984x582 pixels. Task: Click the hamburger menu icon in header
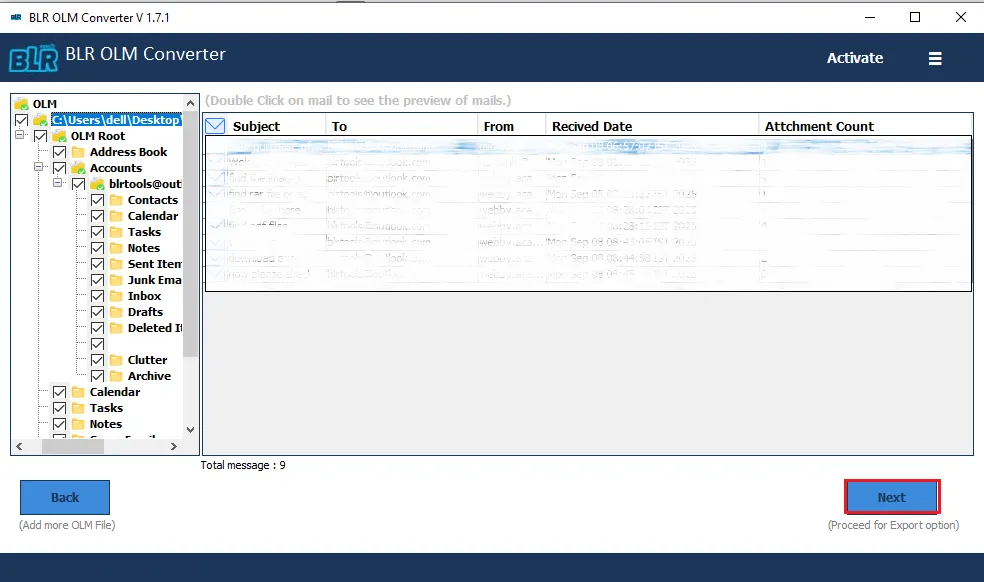pos(935,59)
